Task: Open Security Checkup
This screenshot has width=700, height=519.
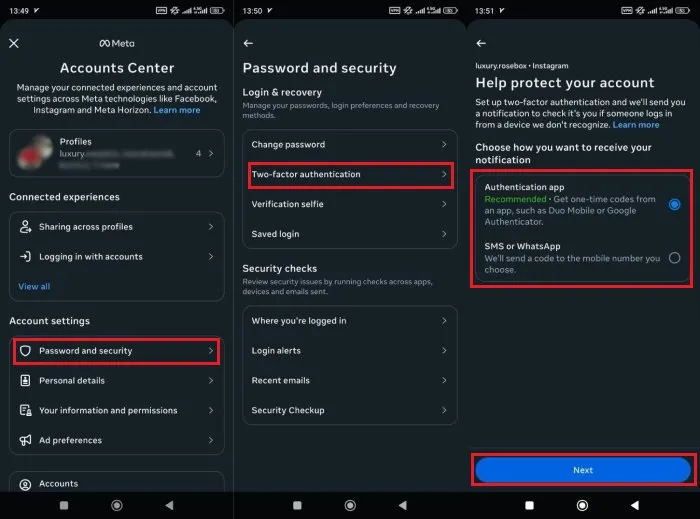Action: point(350,411)
